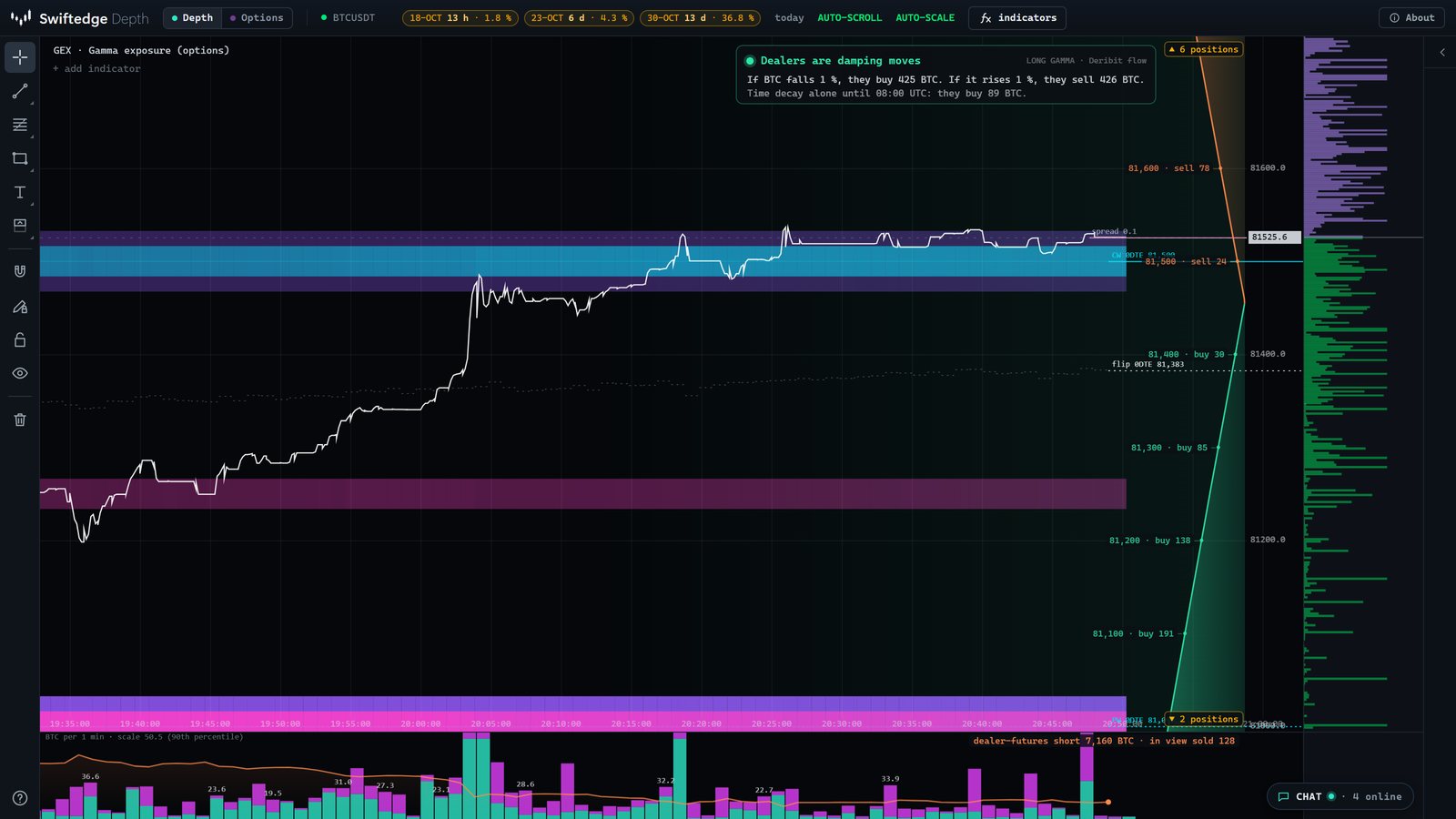The image size is (1456, 819).
Task: Click the status dot in dealers banner
Action: pyautogui.click(x=750, y=61)
